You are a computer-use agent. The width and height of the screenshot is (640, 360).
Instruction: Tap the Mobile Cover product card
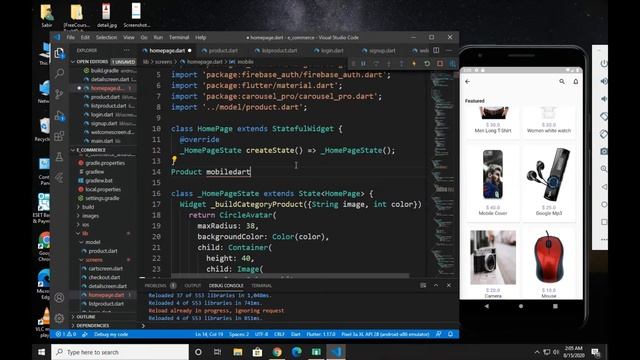tap(493, 182)
